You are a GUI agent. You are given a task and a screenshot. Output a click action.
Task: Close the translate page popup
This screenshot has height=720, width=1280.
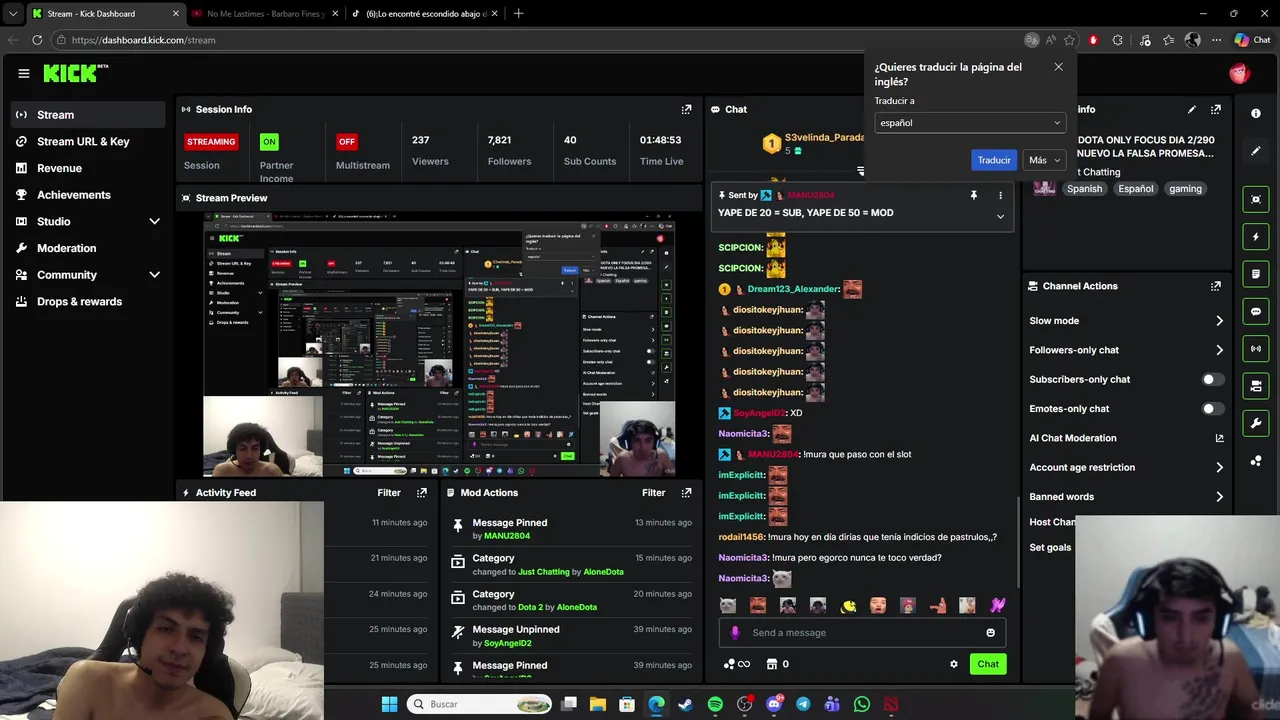[1058, 67]
